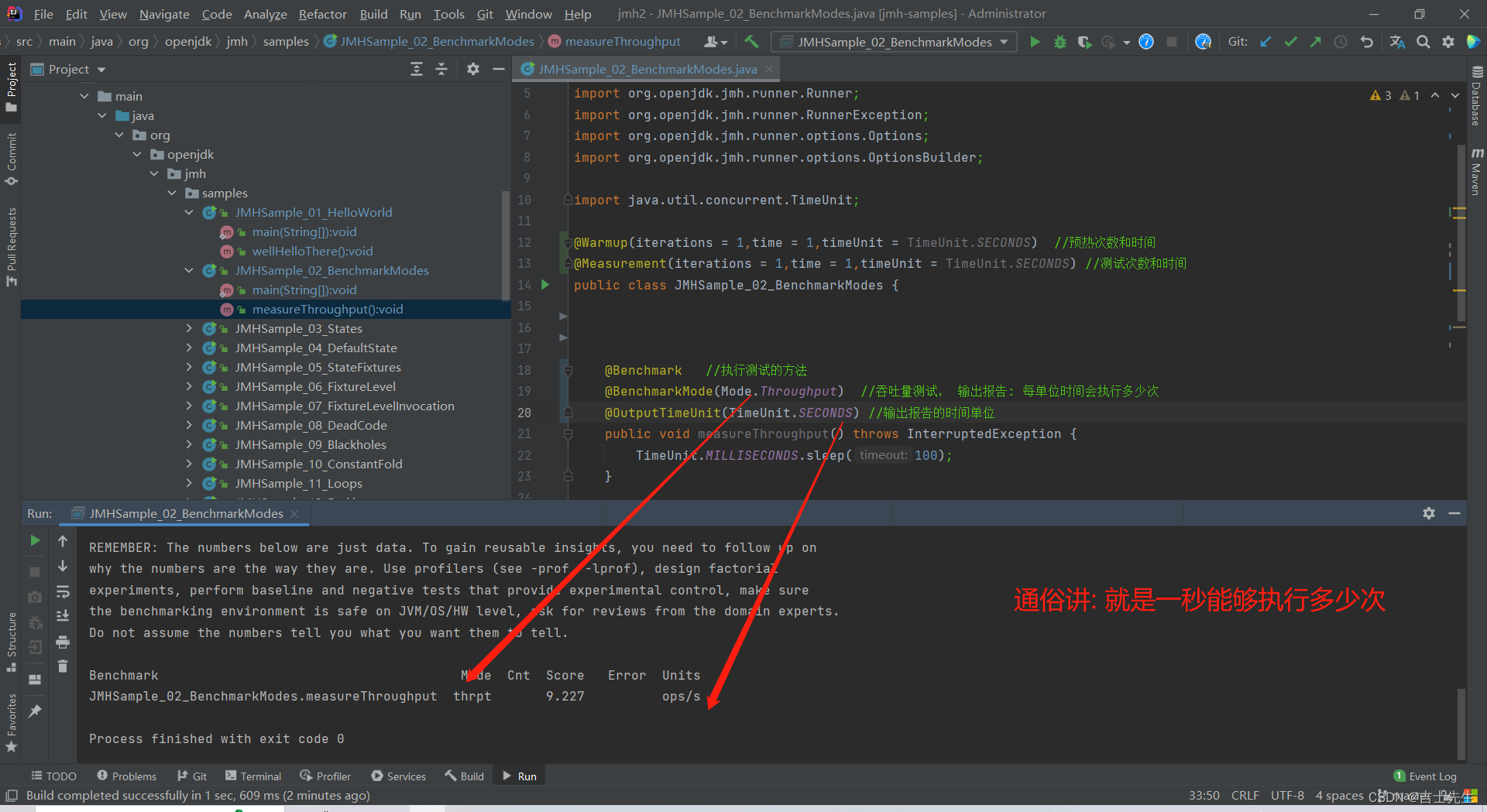Close JMHSample_02_BenchmarkModes.java editor tab
This screenshot has height=812, width=1487.
769,69
